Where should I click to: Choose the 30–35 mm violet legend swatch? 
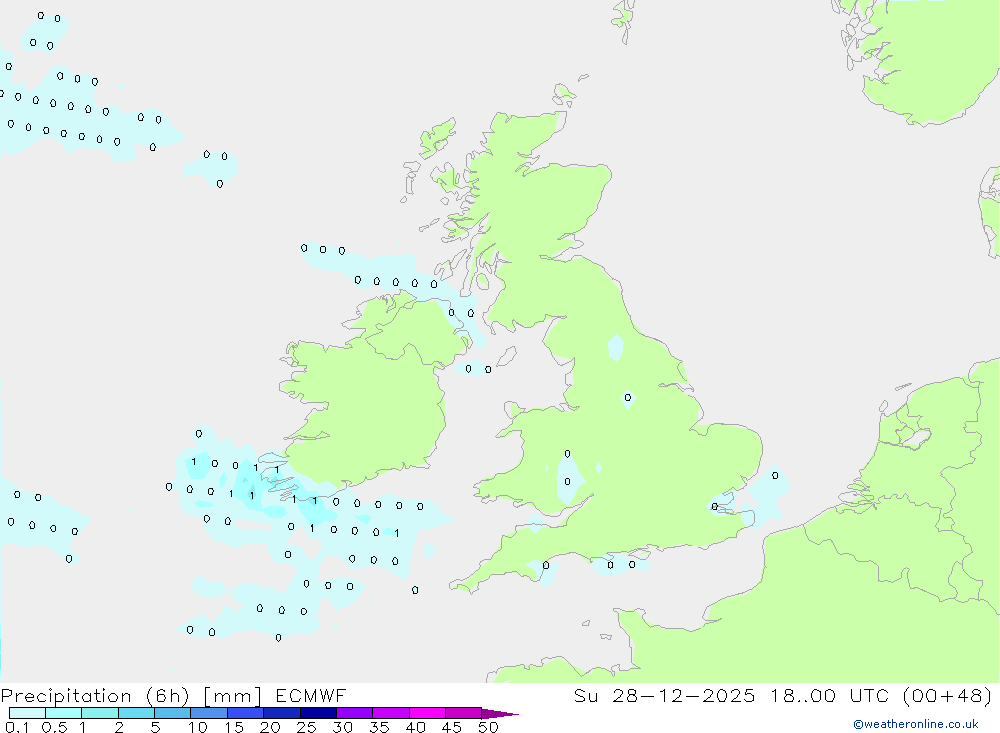[355, 713]
